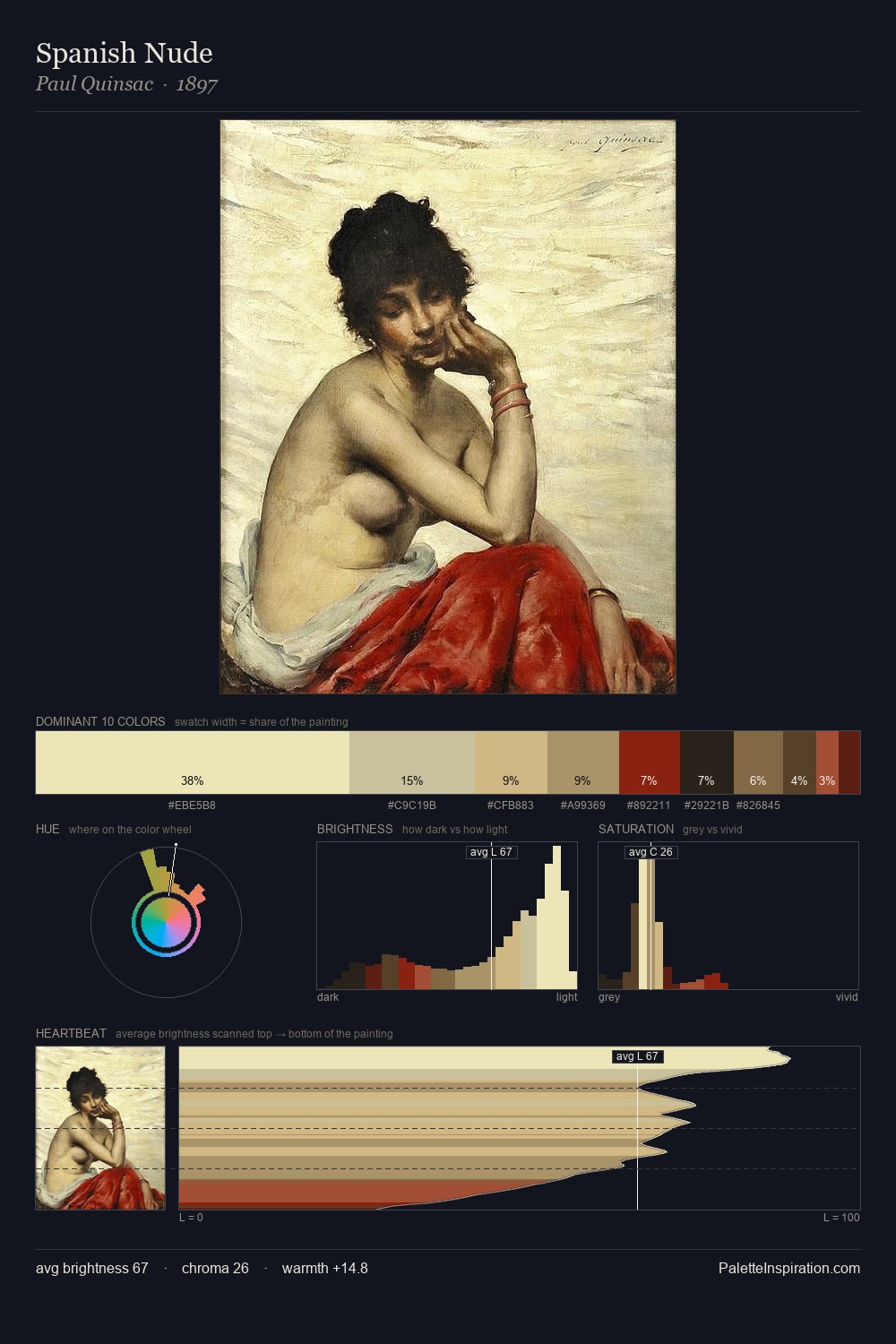Click the avg C 26 saturation label

(650, 852)
